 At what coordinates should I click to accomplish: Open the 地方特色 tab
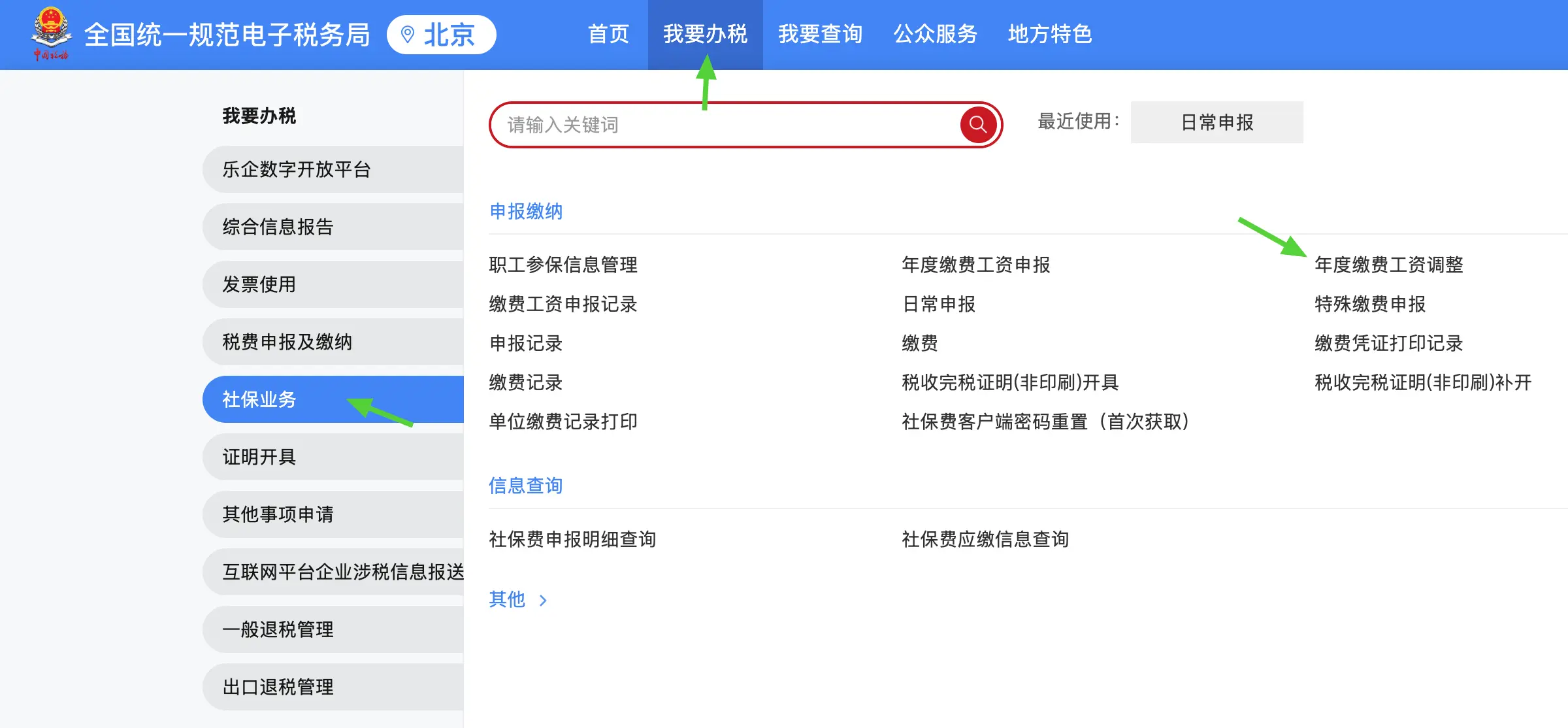[1050, 34]
